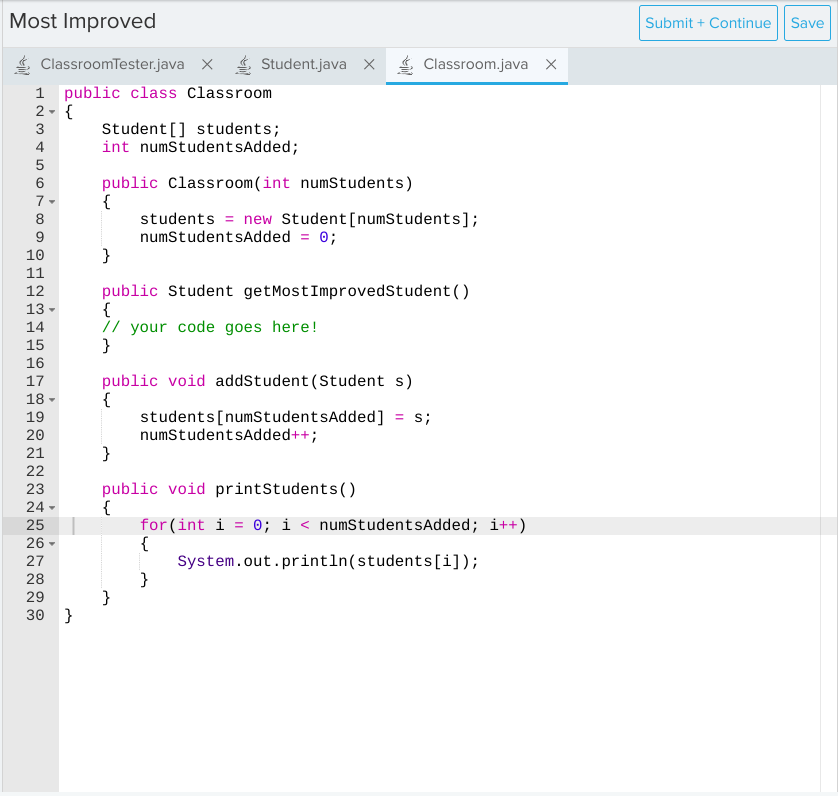Close the ClassroomTester.java tab

(x=207, y=64)
